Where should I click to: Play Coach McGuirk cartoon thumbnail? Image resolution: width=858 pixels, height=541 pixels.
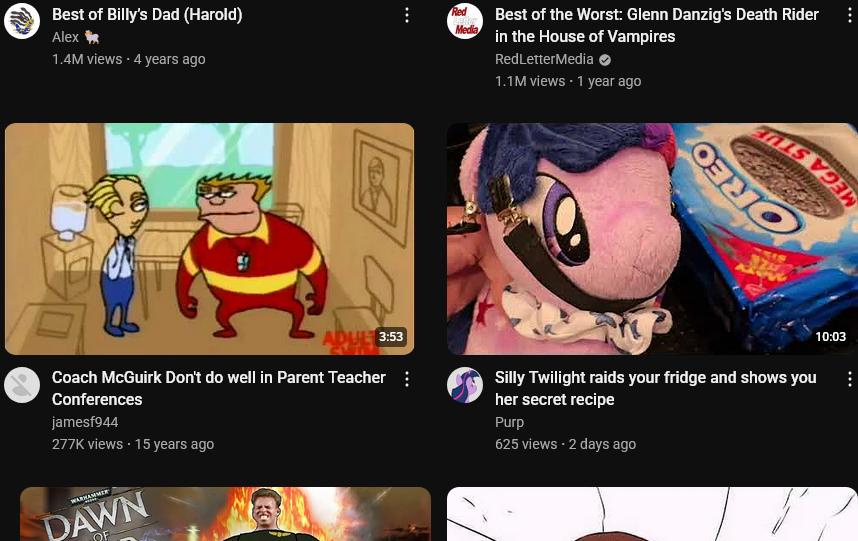[x=209, y=238]
